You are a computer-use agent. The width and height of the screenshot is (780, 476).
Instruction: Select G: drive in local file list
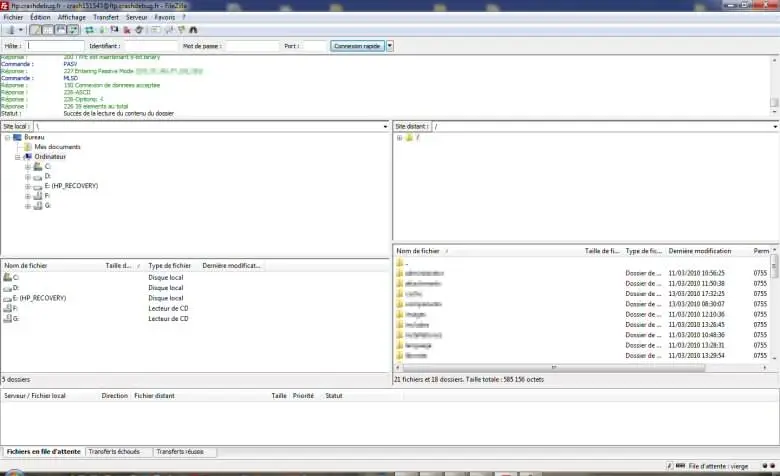(x=195, y=319)
